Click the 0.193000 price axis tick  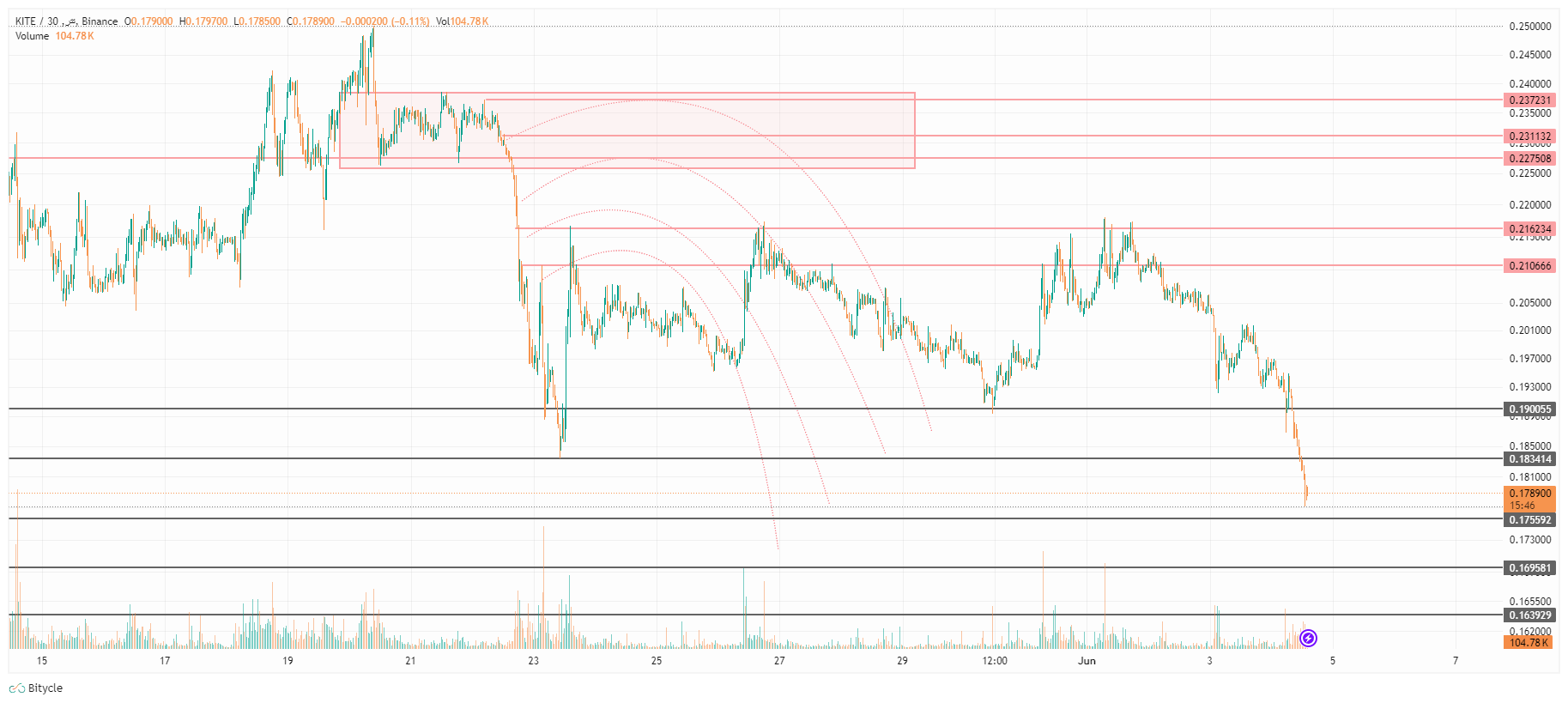pyautogui.click(x=1530, y=387)
